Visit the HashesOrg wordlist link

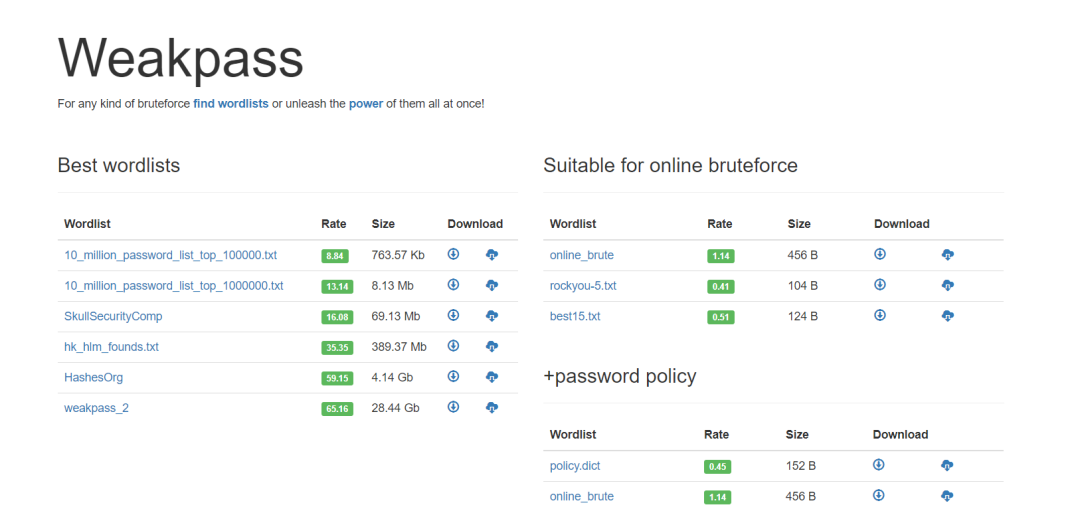(94, 378)
